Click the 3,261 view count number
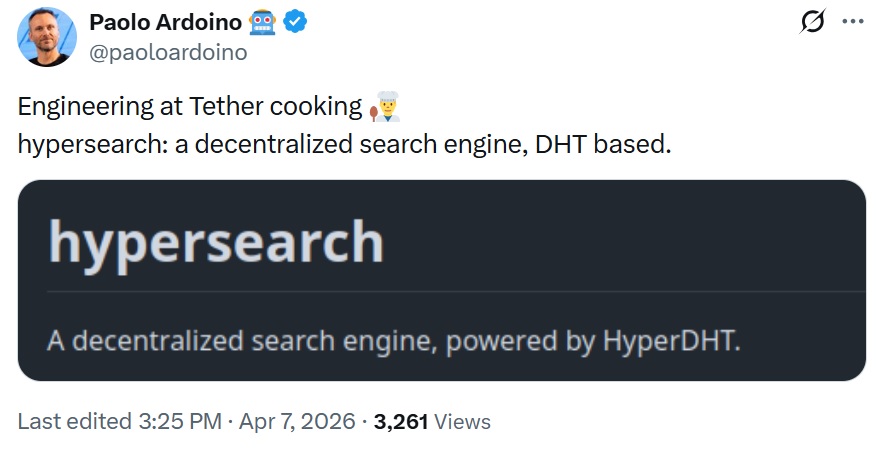This screenshot has width=878, height=451. tap(400, 421)
